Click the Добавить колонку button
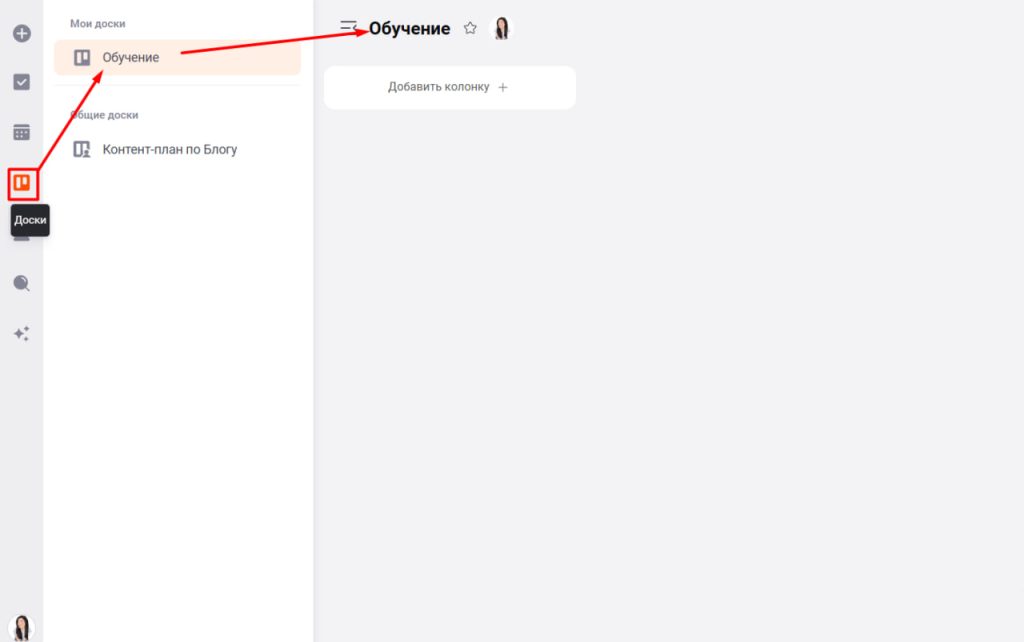 (x=449, y=88)
